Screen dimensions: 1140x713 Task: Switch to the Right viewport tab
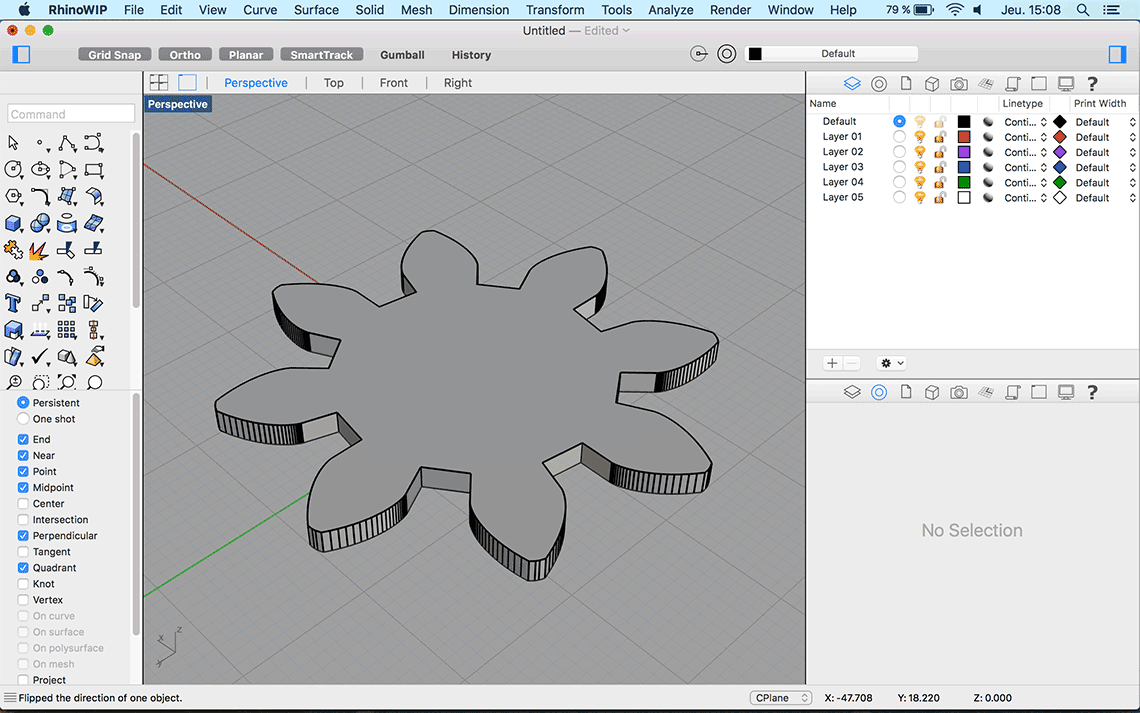[458, 83]
